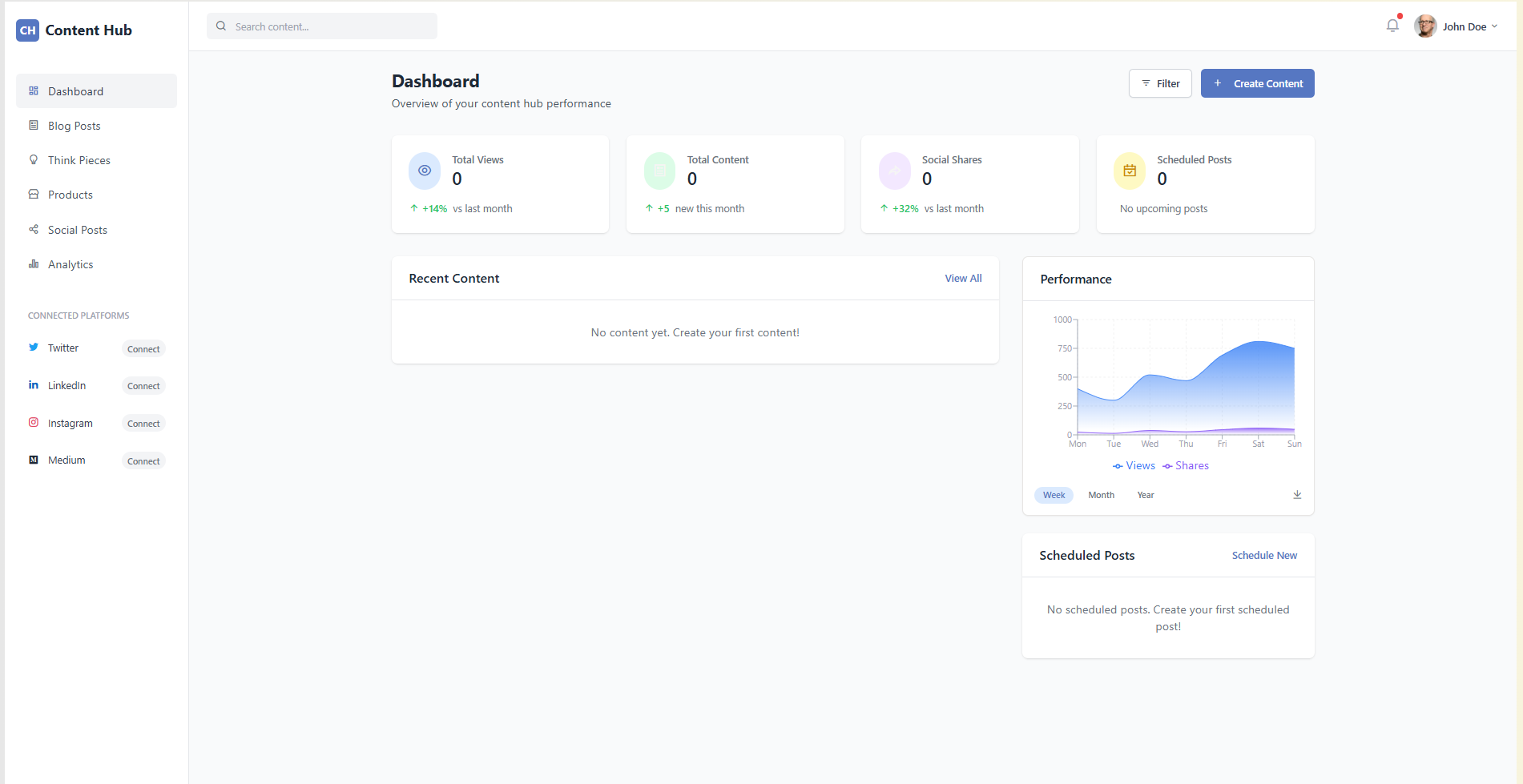Screen dimensions: 1523x784
Task: Toggle Views series in chart legend
Action: 1134,466
